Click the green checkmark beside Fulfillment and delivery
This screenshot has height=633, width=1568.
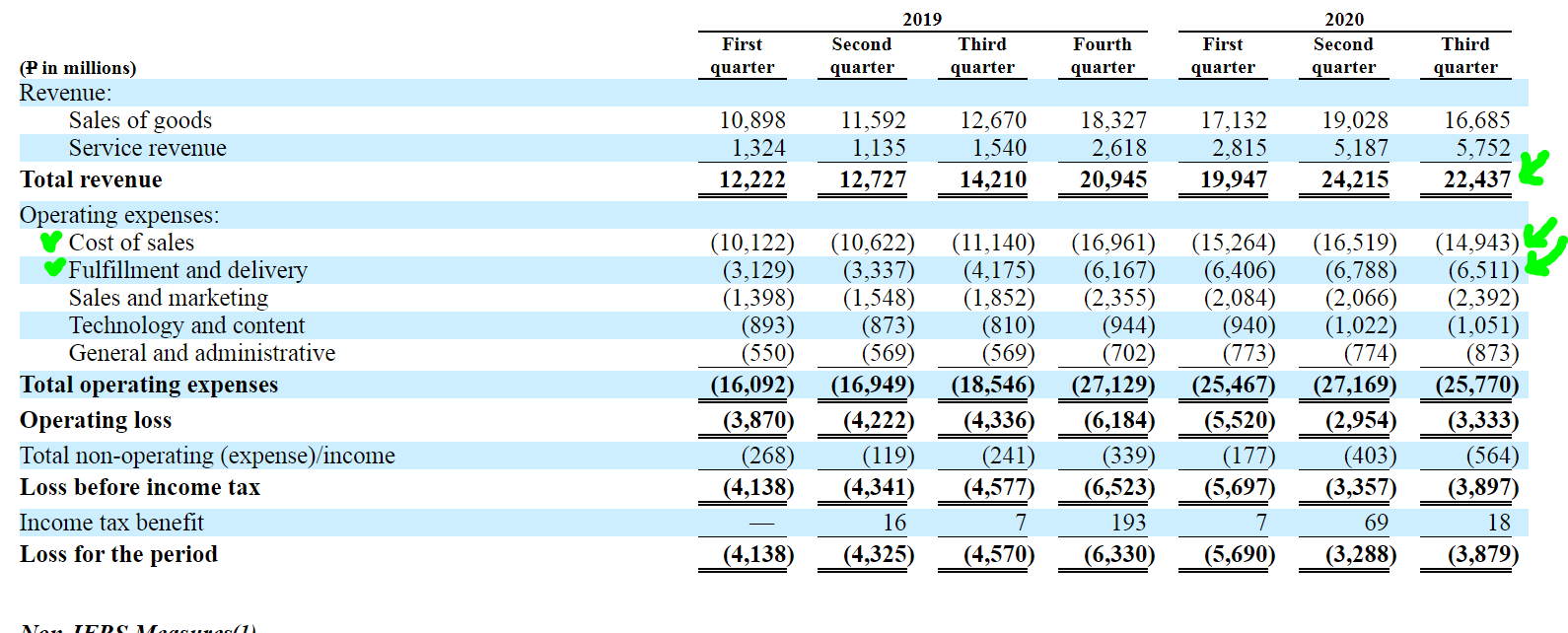(x=55, y=267)
